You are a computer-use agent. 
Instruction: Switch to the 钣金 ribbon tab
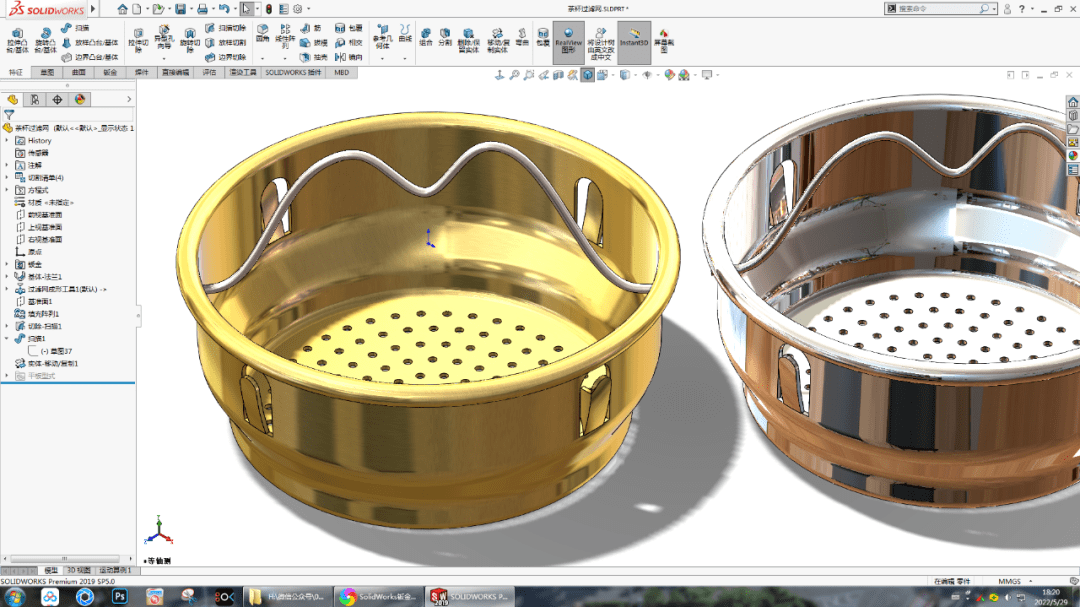[x=111, y=71]
